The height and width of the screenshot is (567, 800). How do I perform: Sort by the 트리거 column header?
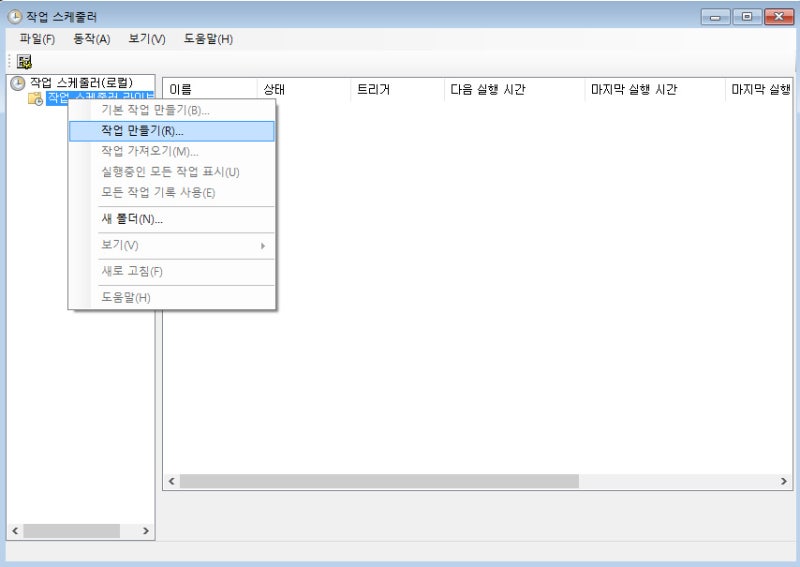tap(397, 90)
